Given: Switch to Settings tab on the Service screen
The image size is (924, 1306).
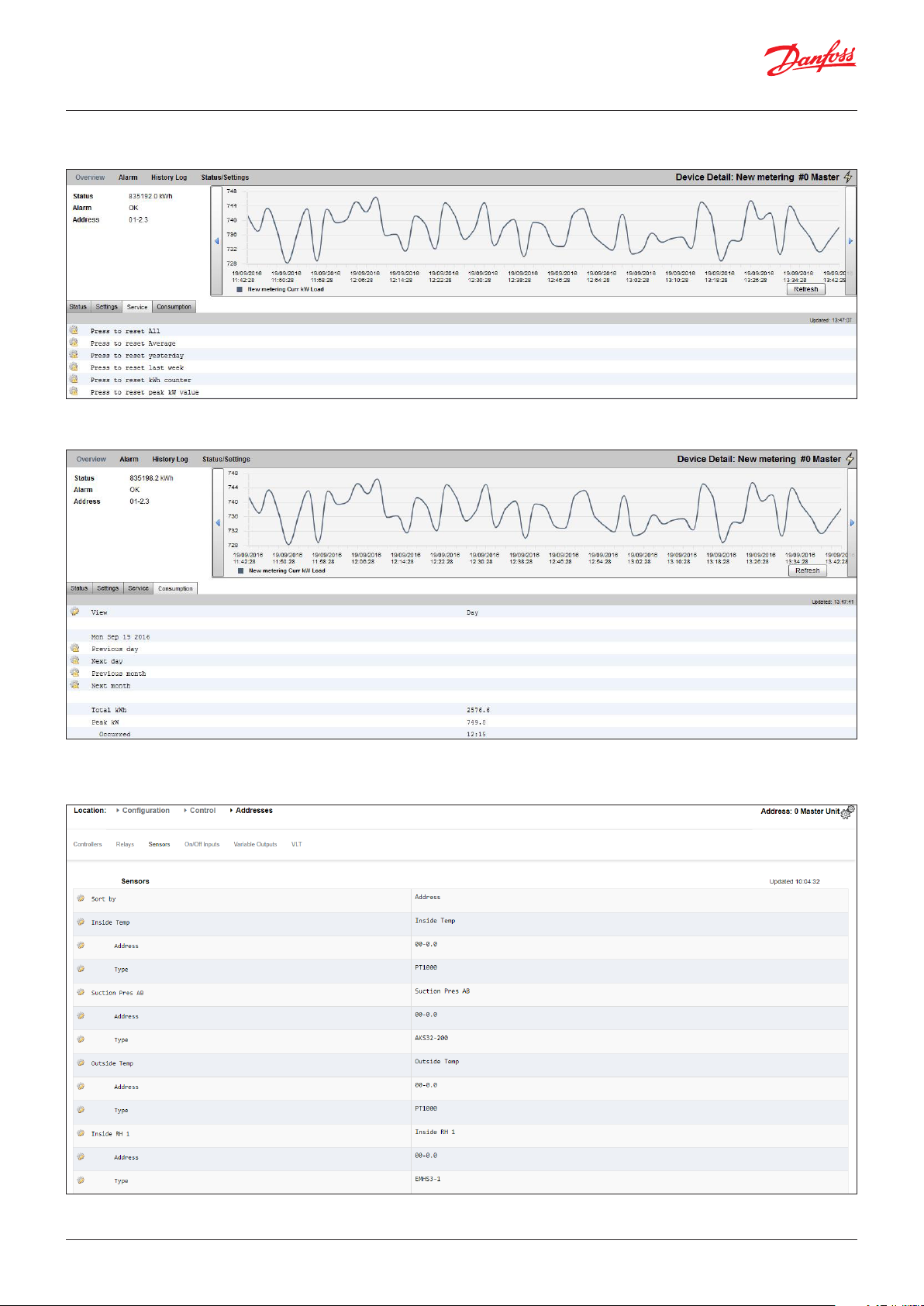Looking at the screenshot, I should click(x=107, y=307).
